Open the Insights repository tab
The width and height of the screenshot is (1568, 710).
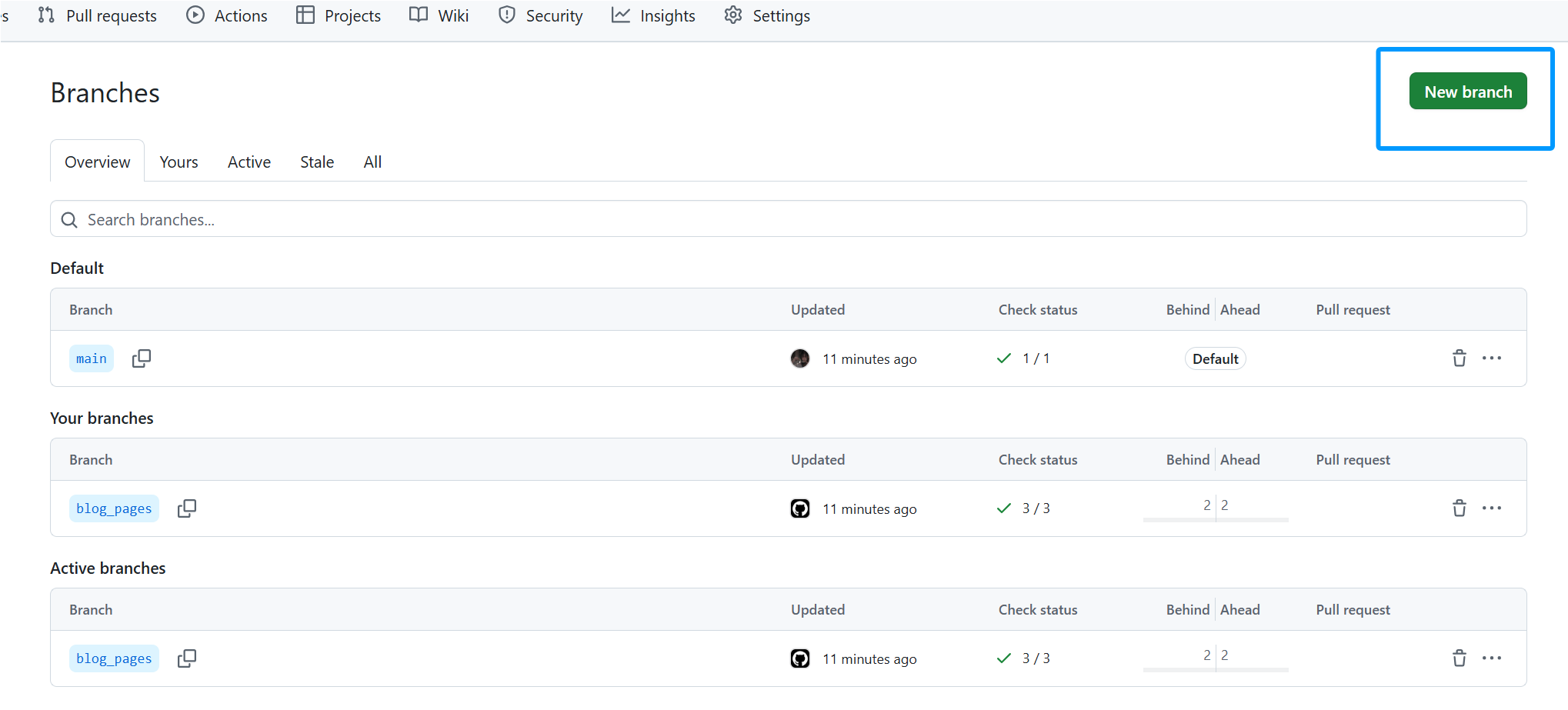(653, 16)
